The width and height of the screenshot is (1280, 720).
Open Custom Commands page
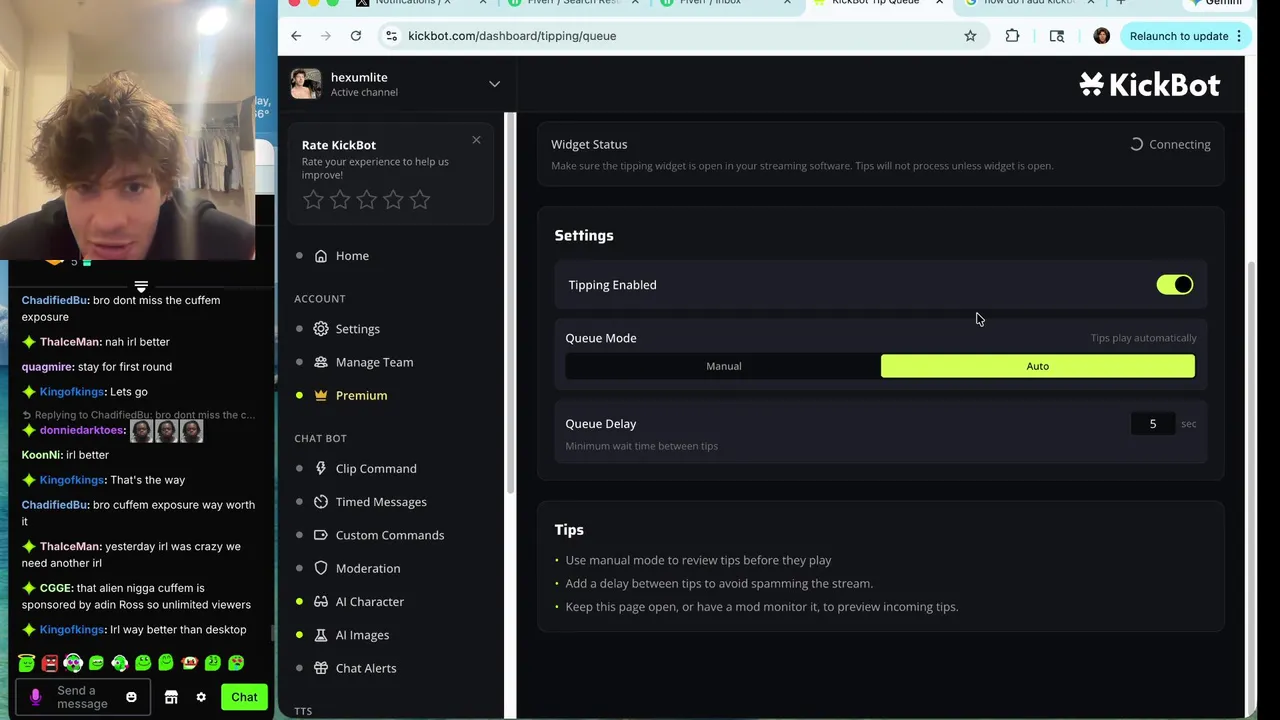tap(390, 535)
